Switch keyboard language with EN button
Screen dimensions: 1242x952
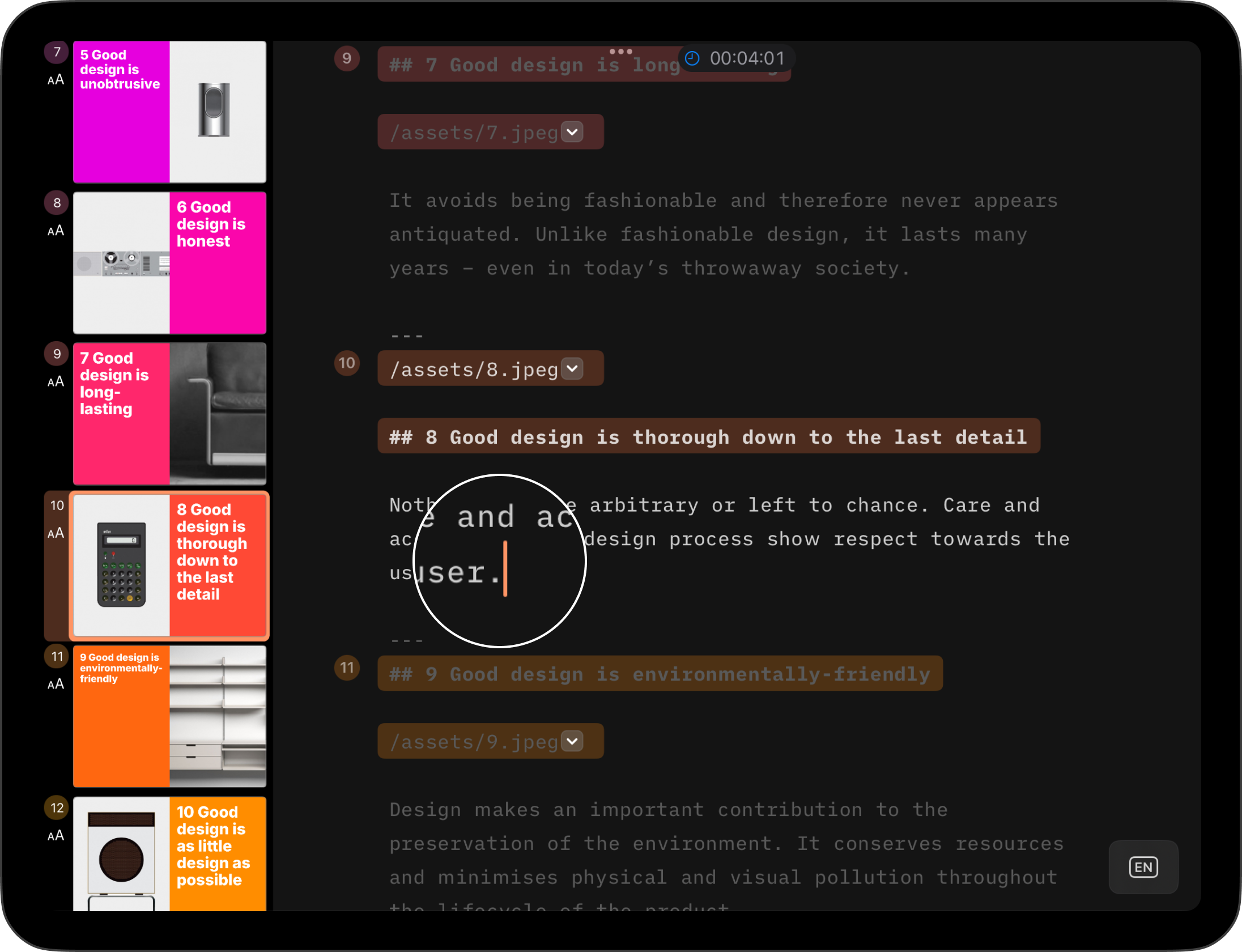click(1143, 867)
